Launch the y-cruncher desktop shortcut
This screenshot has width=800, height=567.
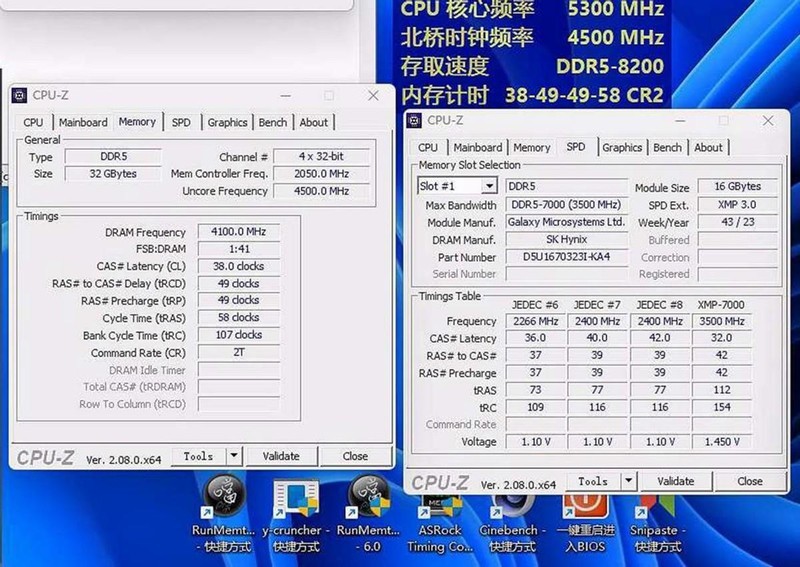coord(296,513)
